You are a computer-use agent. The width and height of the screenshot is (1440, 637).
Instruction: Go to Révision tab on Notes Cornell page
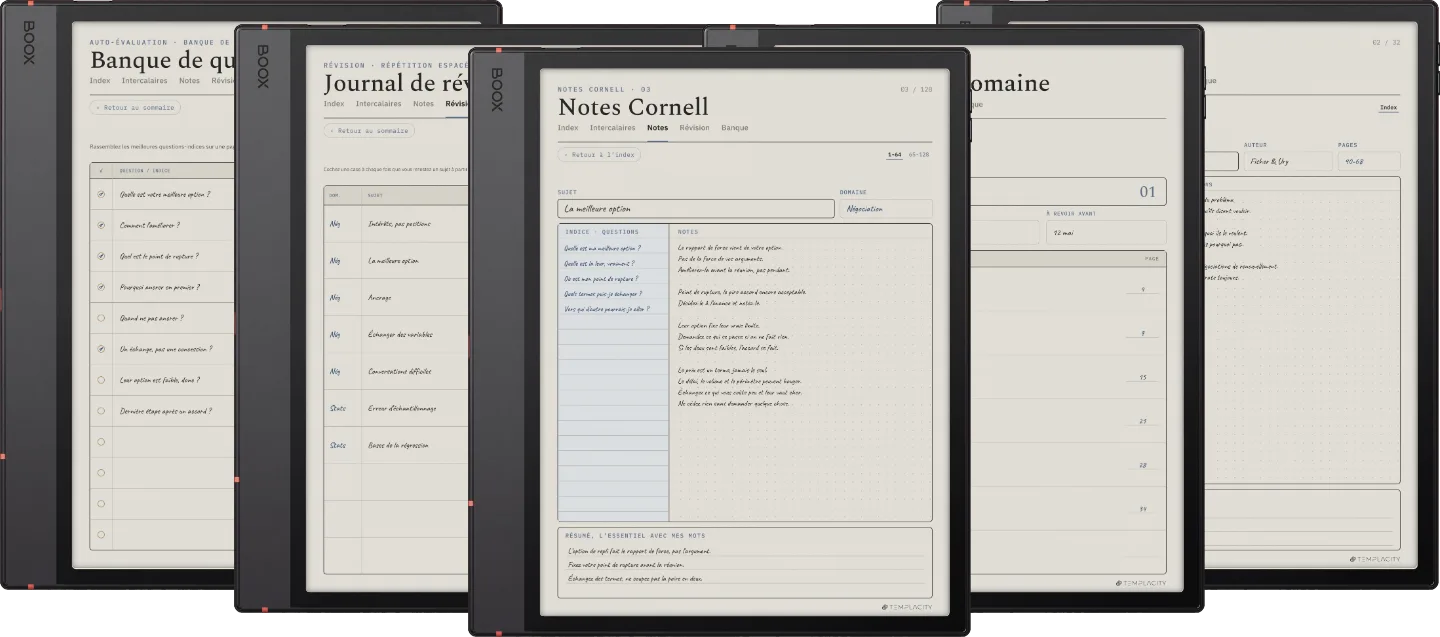tap(695, 128)
